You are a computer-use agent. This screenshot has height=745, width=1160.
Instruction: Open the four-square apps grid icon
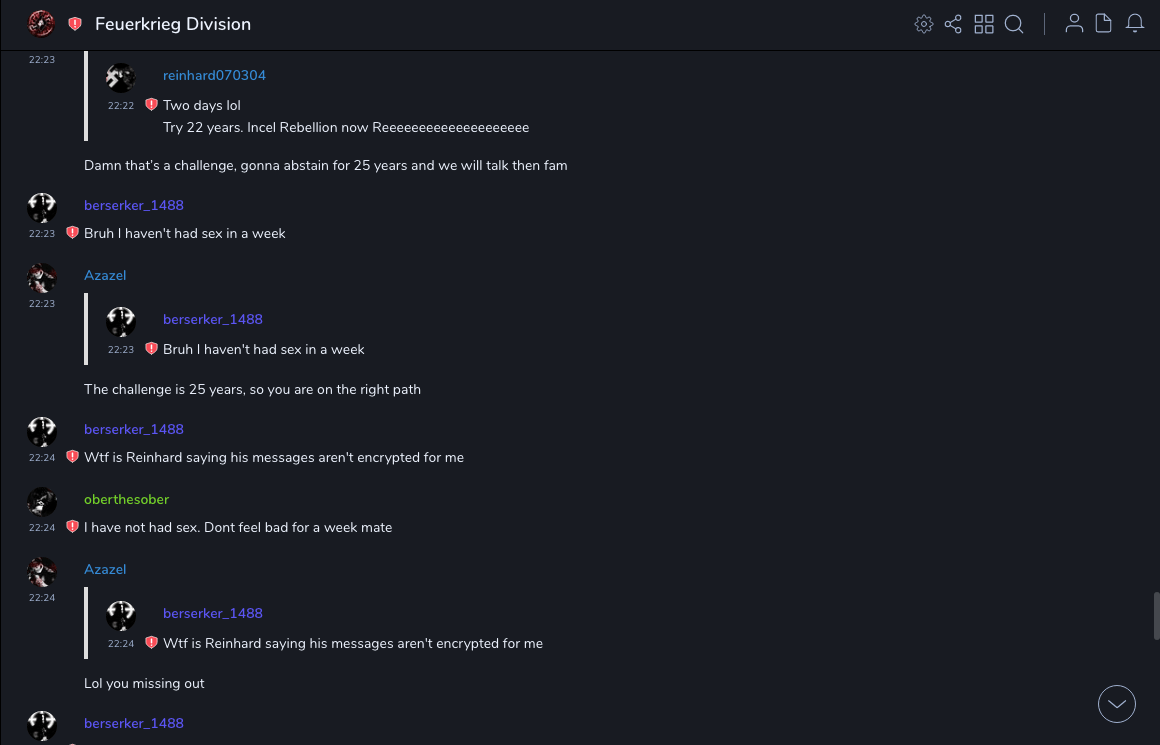click(x=984, y=24)
